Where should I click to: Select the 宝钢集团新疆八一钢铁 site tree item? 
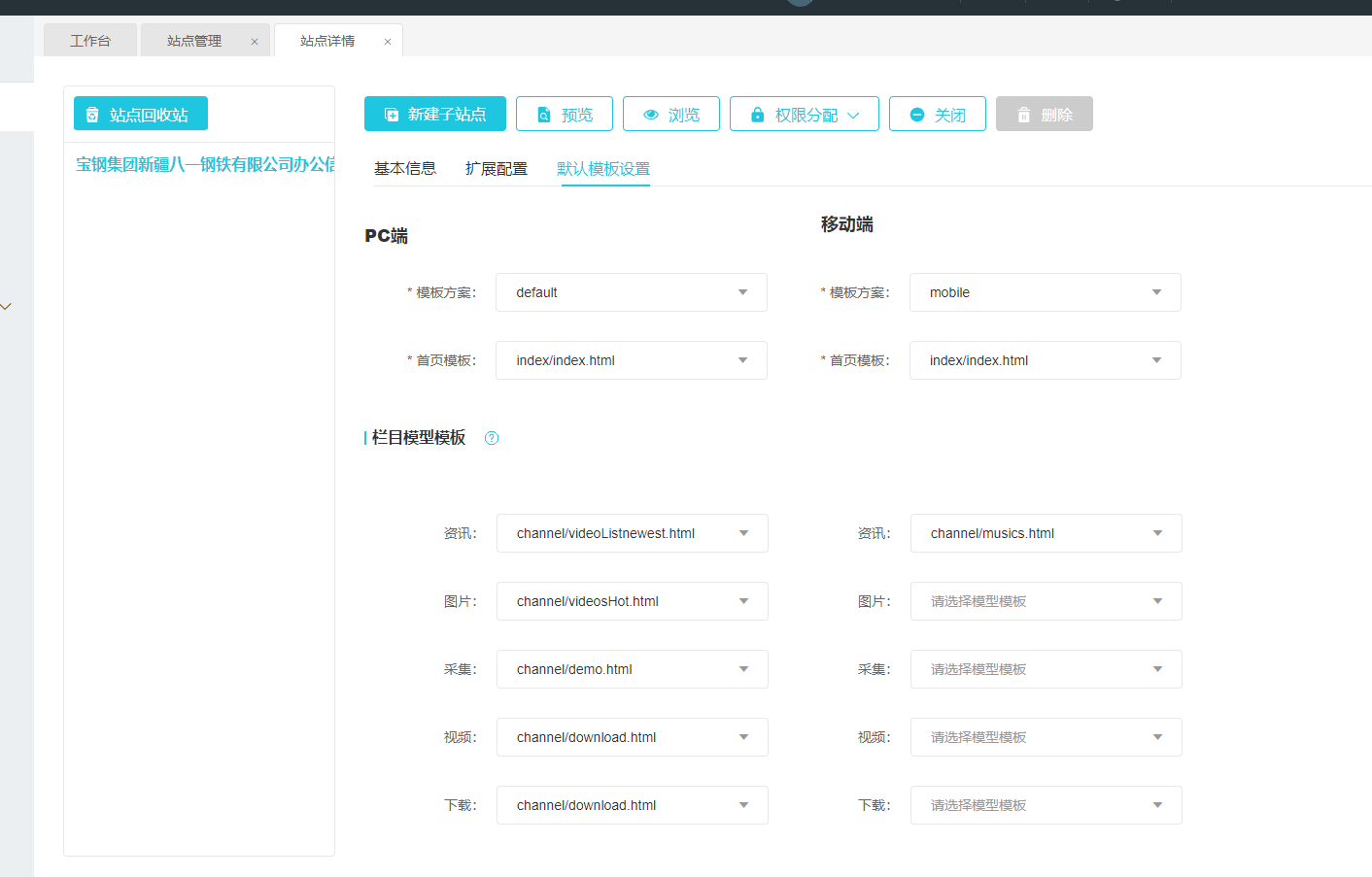coord(204,165)
